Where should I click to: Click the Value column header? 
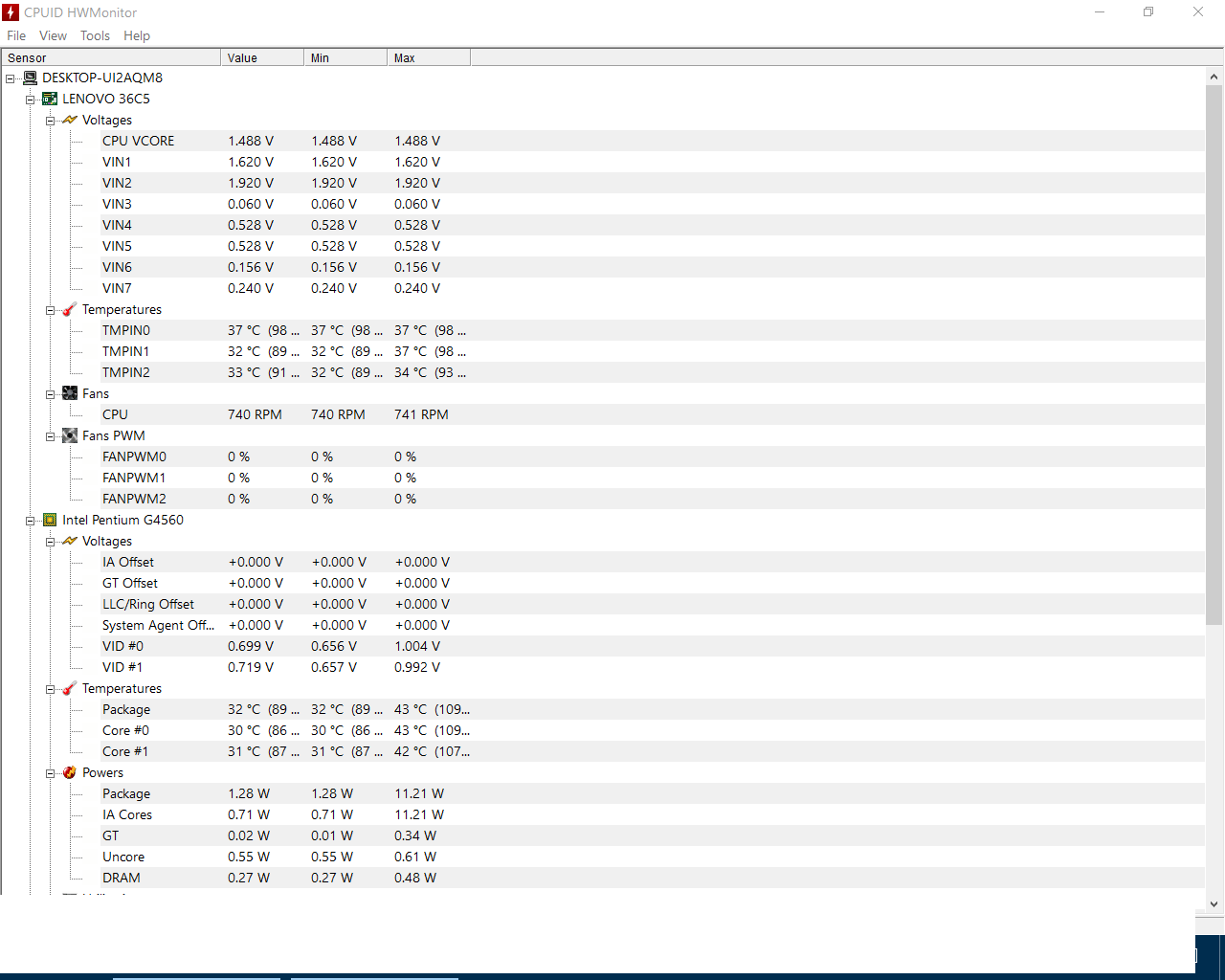point(262,57)
